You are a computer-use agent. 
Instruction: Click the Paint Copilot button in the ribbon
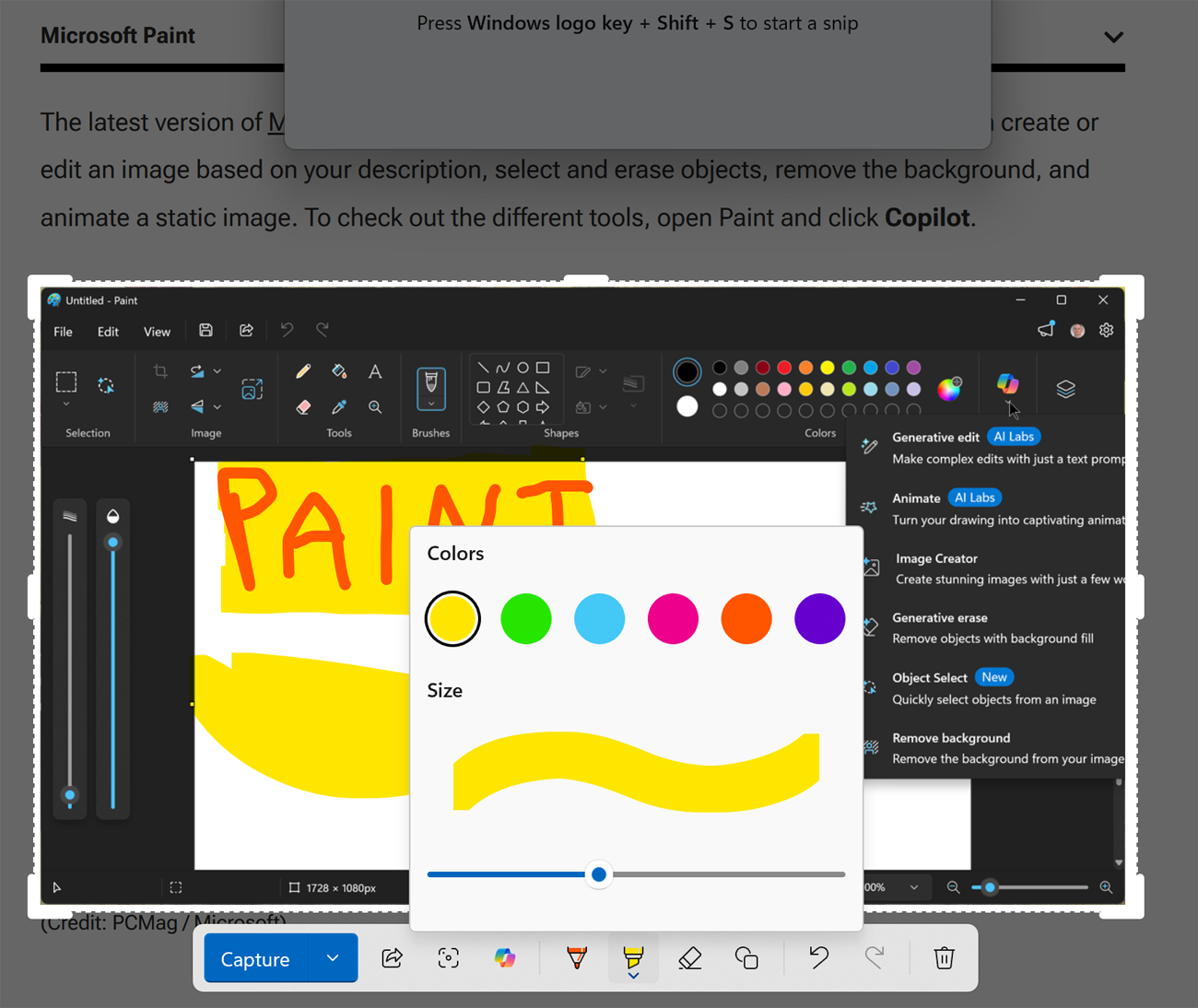(1008, 383)
